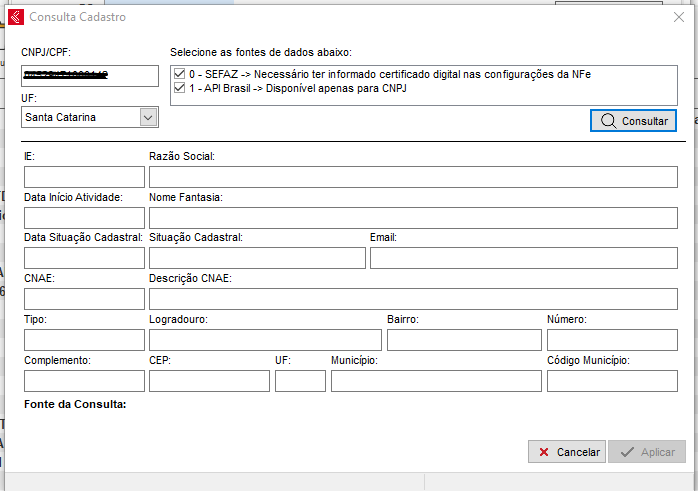Select the Município input field
This screenshot has height=491, width=698.
click(x=435, y=381)
